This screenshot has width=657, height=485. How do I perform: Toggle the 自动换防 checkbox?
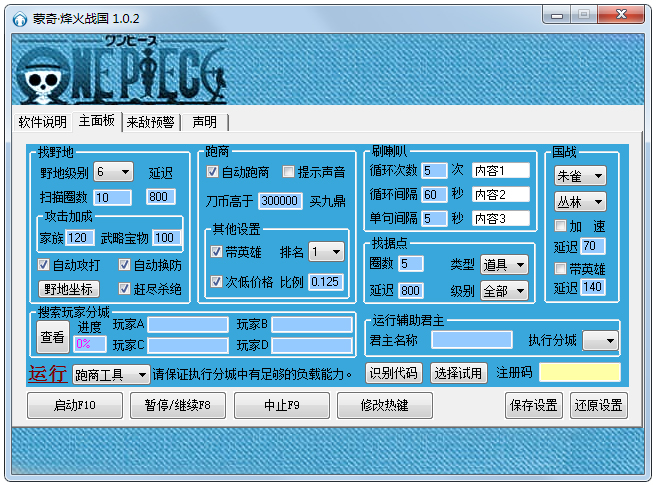coord(124,264)
